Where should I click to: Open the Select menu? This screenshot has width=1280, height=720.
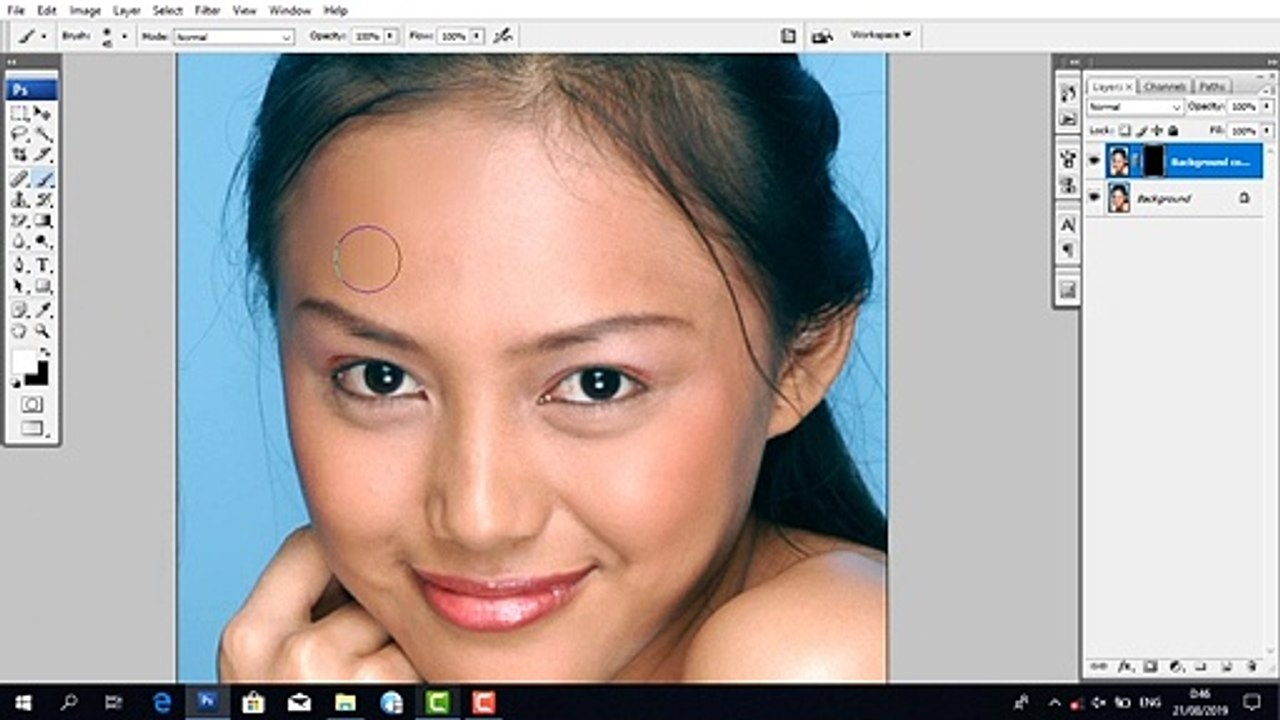[x=167, y=10]
